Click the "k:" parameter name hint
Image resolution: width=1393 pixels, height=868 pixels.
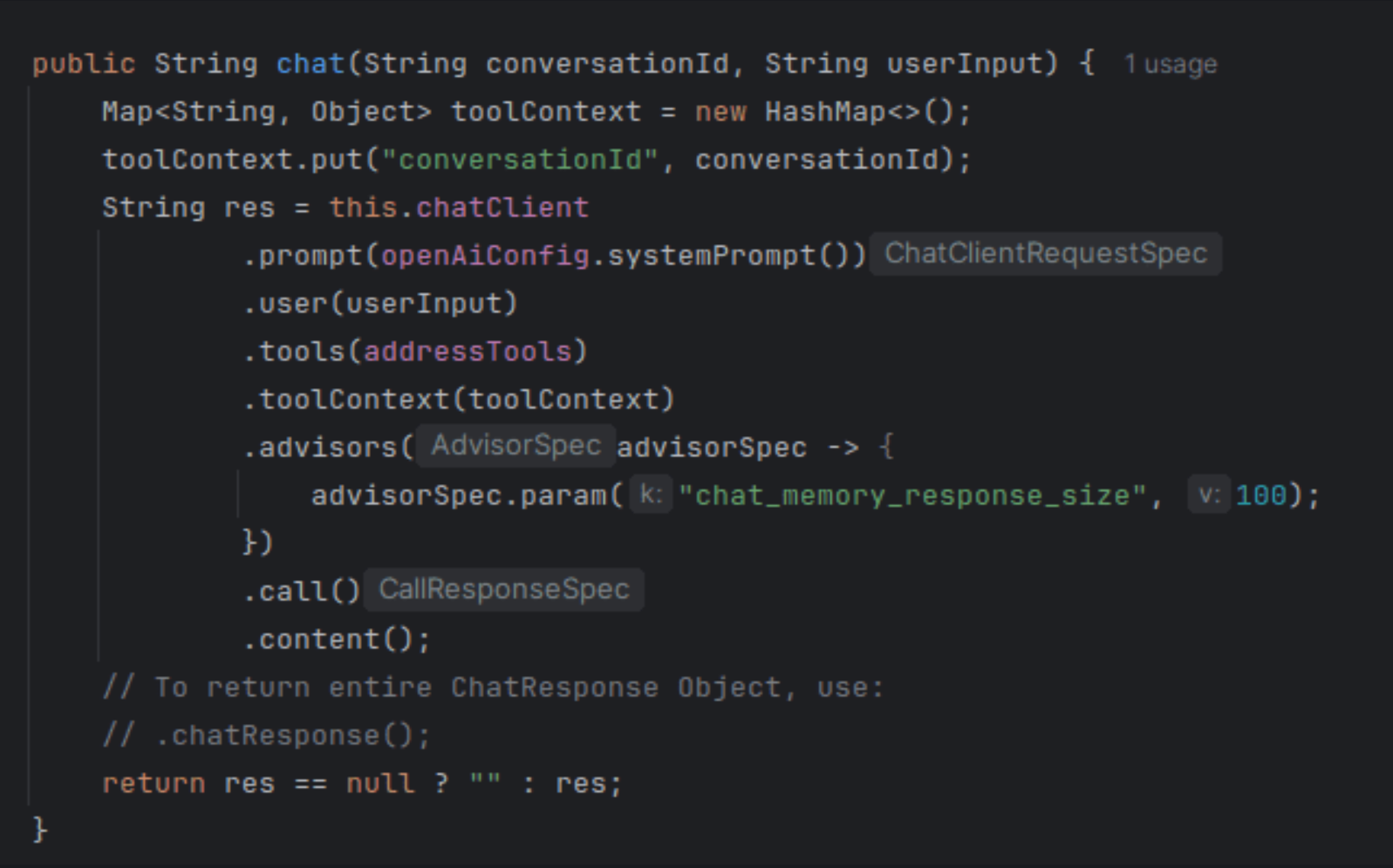[x=650, y=496]
